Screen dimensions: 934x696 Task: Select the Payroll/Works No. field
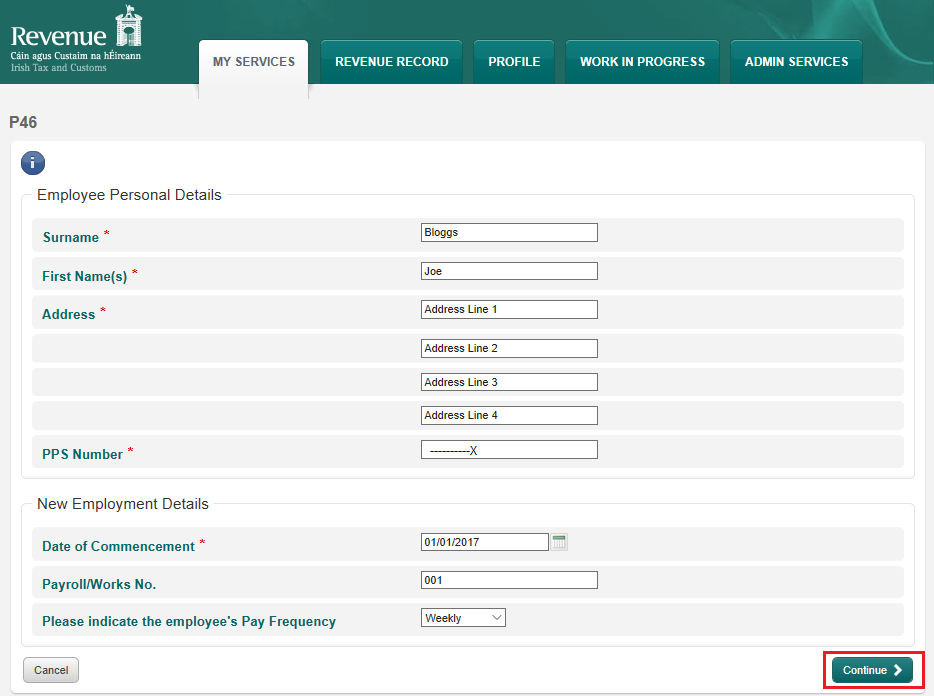pyautogui.click(x=509, y=580)
